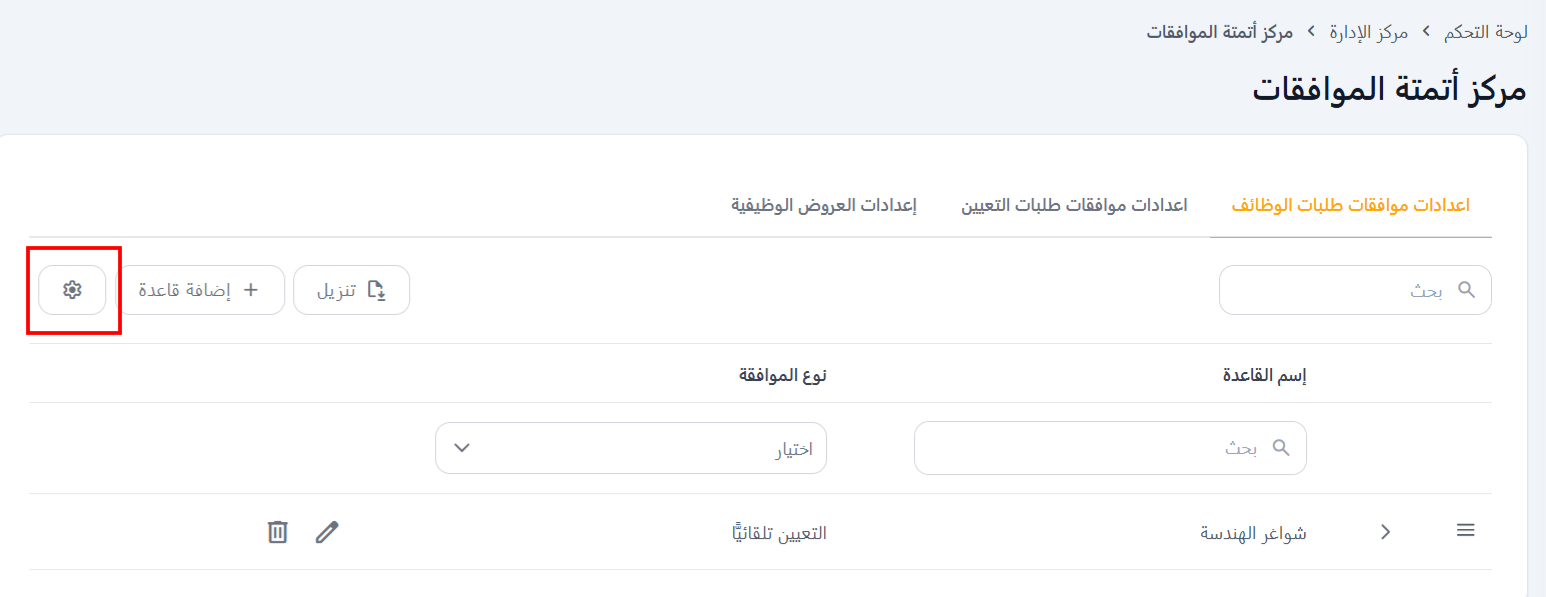The height and width of the screenshot is (597, 1546).
Task: Click the pencil edit icon for شواغر الهندسة
Action: click(x=327, y=532)
